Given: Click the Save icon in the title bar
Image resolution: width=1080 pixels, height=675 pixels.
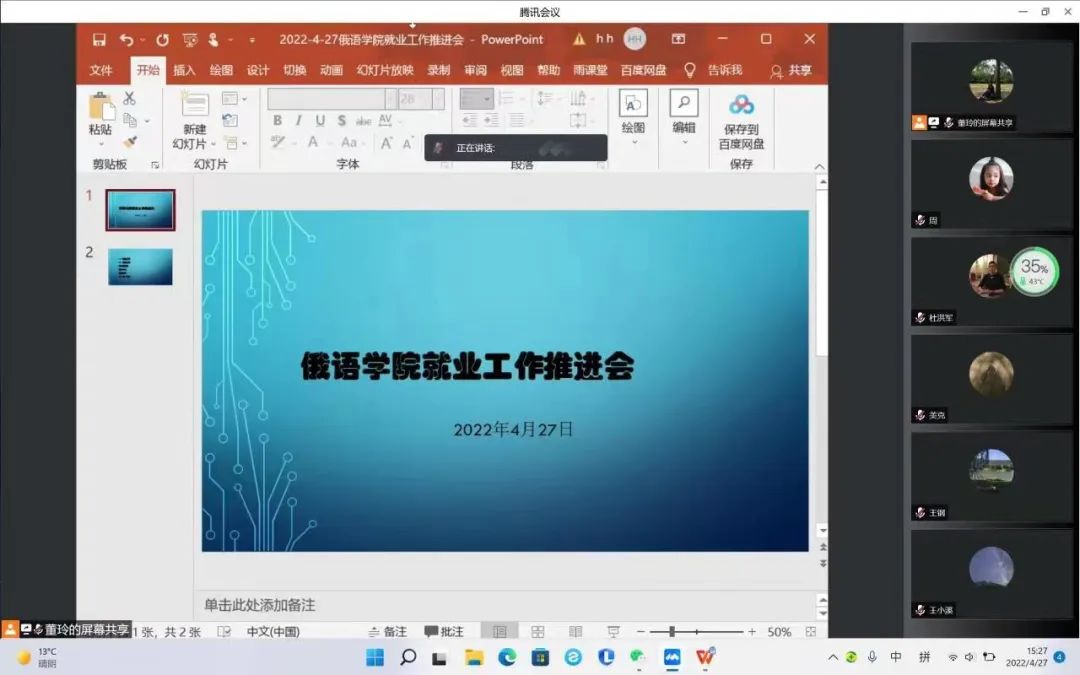Looking at the screenshot, I should click(x=99, y=39).
